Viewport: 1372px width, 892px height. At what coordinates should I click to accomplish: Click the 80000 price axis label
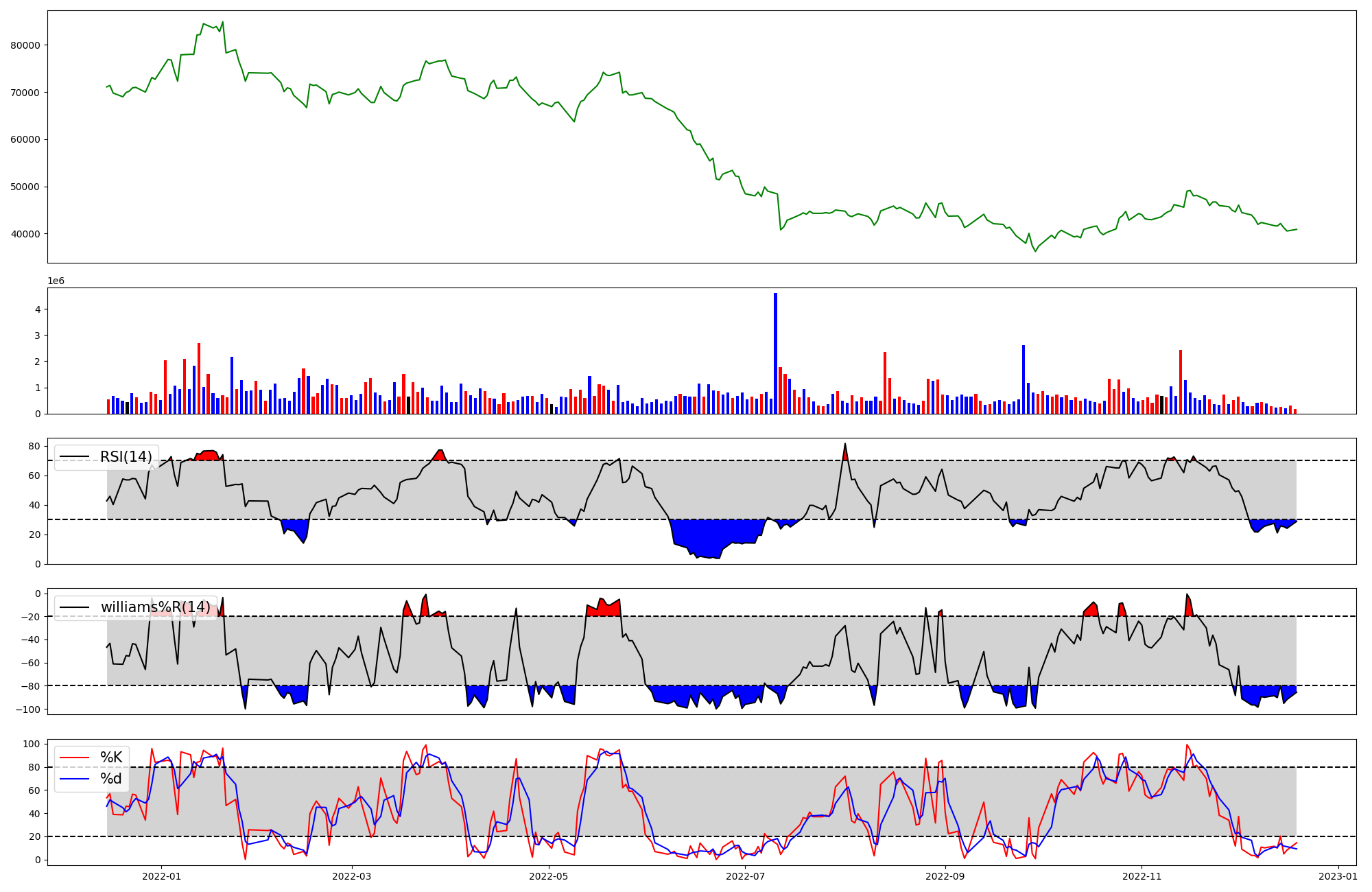pyautogui.click(x=26, y=45)
